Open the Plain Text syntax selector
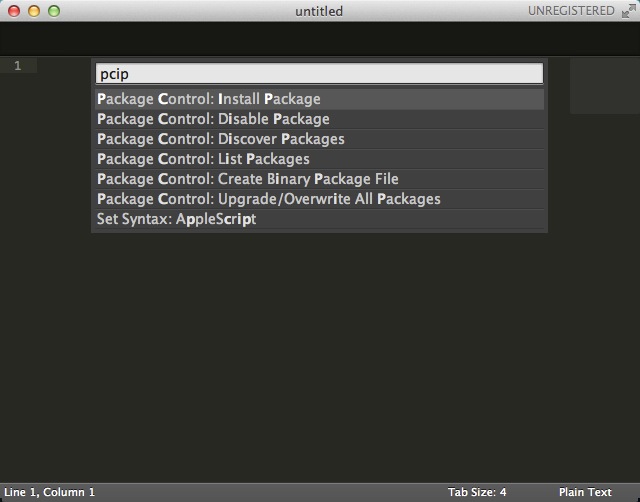Viewport: 640px width, 502px height. pos(585,492)
